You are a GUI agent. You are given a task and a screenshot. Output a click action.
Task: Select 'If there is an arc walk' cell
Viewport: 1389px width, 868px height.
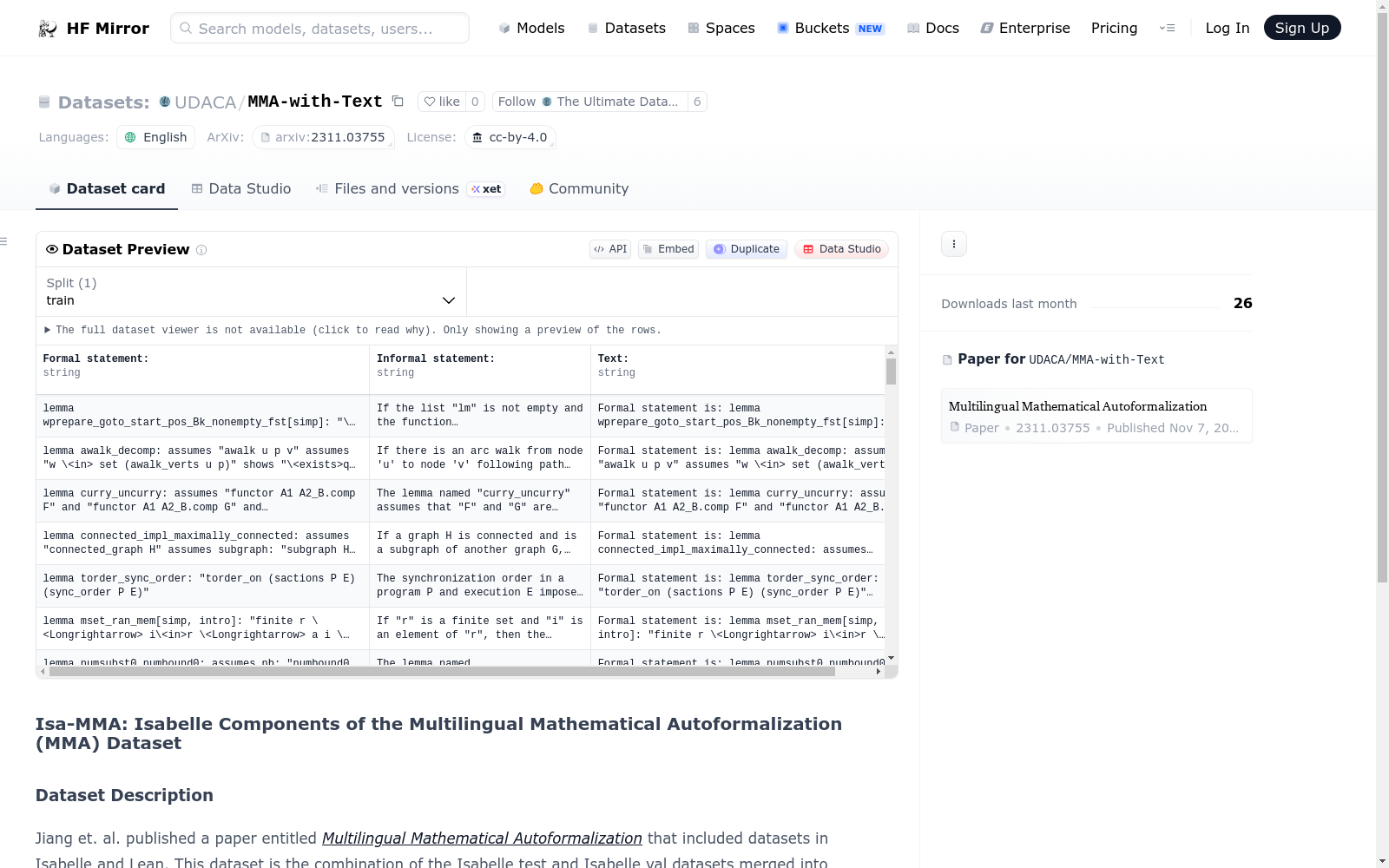[x=480, y=458]
